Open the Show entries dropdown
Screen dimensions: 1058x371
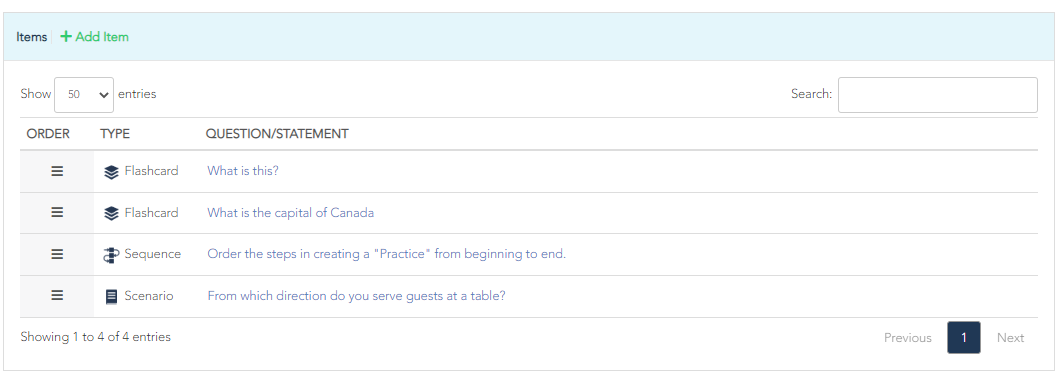(84, 94)
